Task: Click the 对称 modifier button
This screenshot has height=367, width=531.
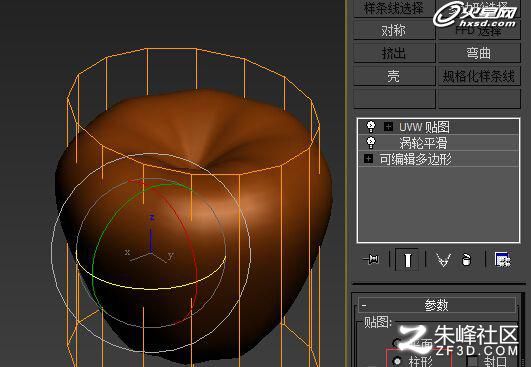Action: pyautogui.click(x=394, y=30)
